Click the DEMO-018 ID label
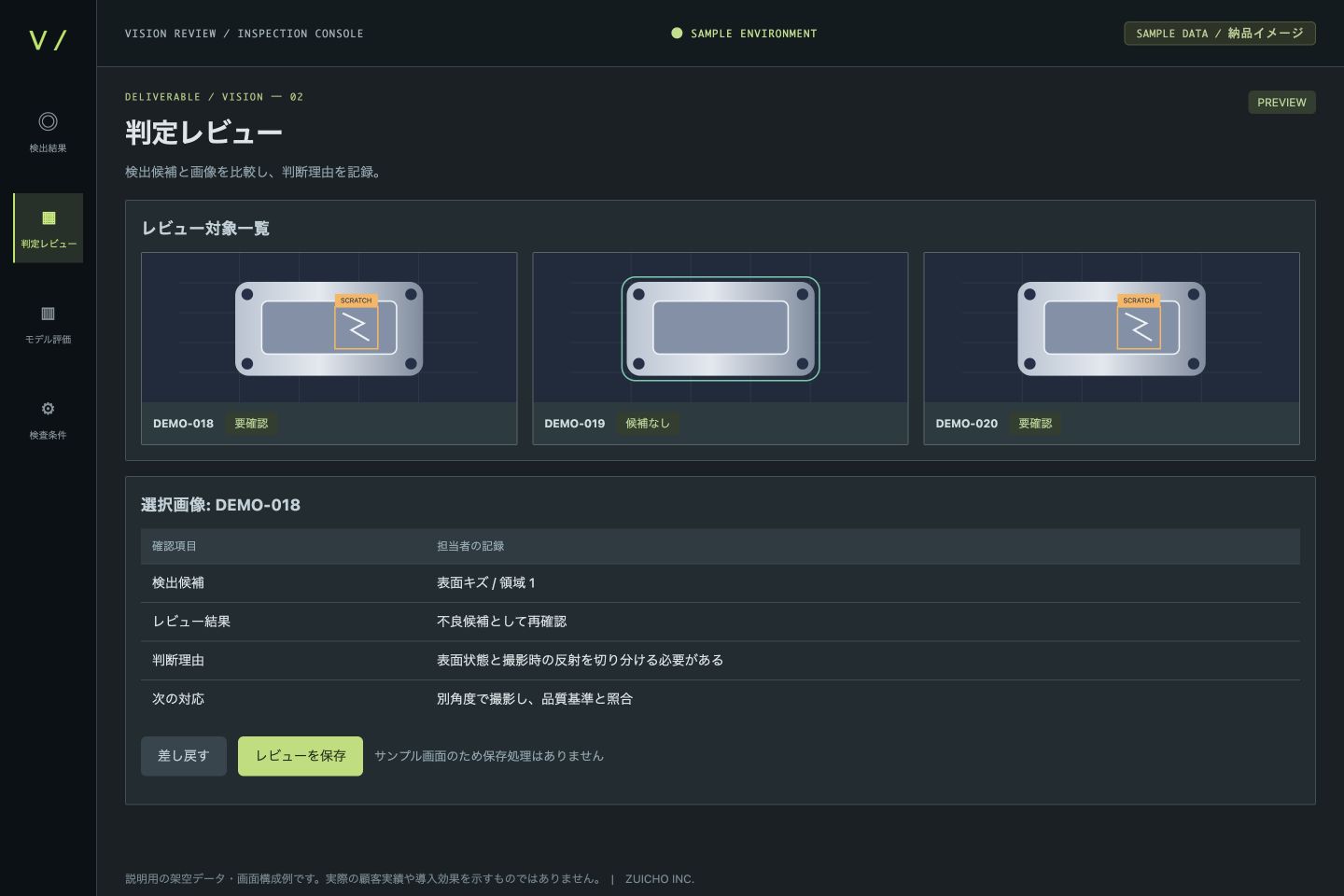Screen dimensions: 1344x896 coord(183,424)
